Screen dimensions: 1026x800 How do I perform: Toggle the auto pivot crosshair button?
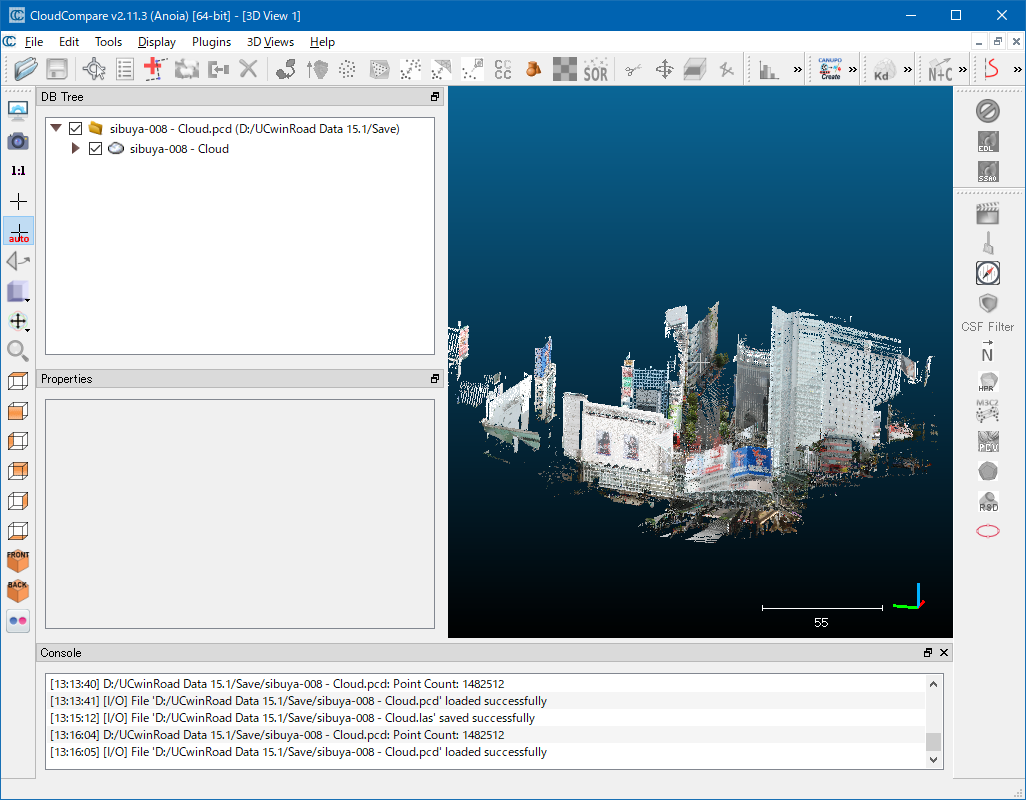[x=18, y=231]
